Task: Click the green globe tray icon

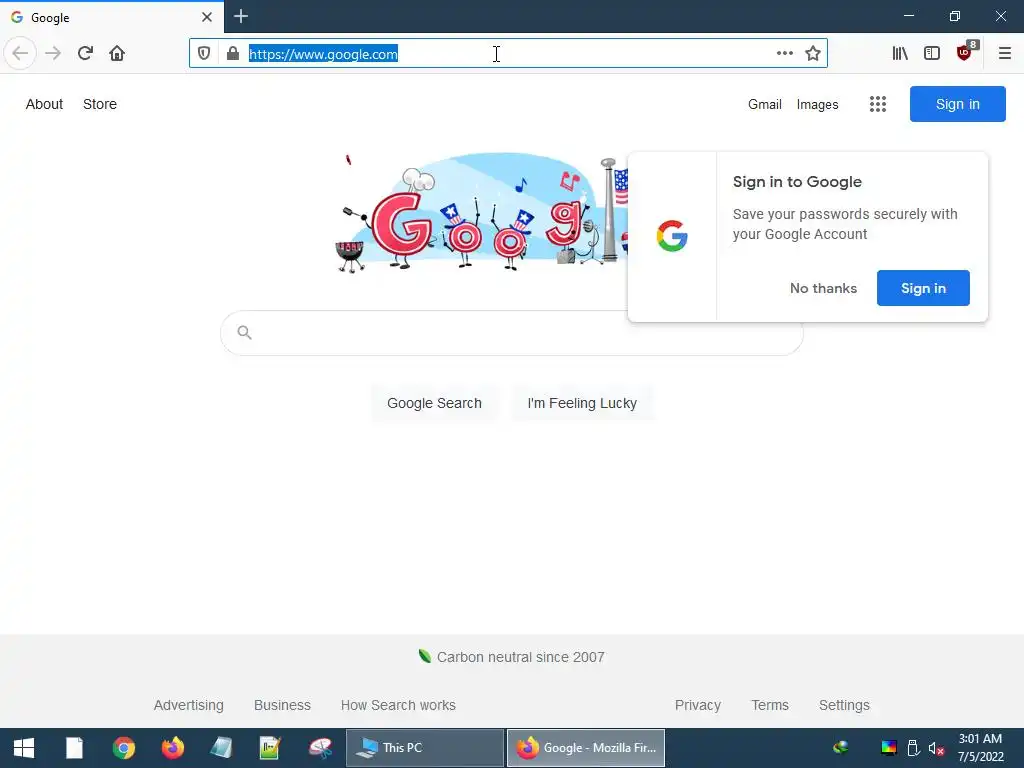Action: click(x=841, y=748)
